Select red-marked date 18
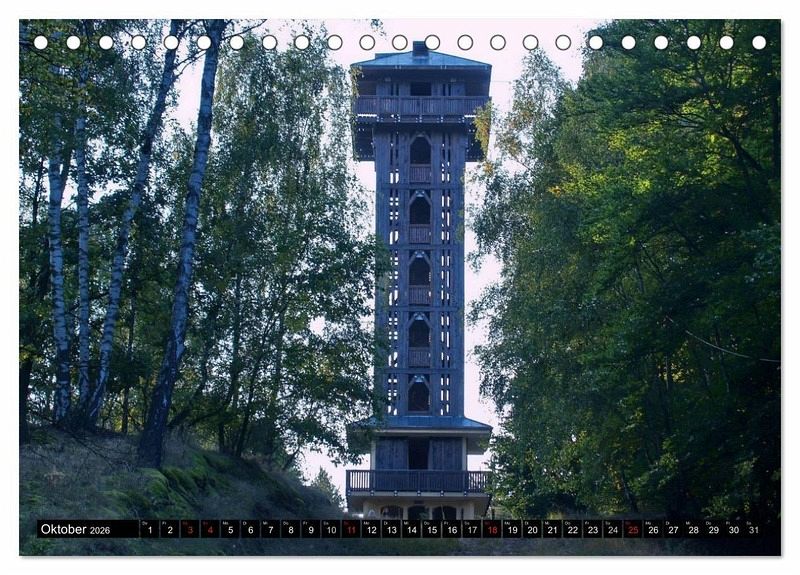800x575 pixels. pyautogui.click(x=491, y=529)
